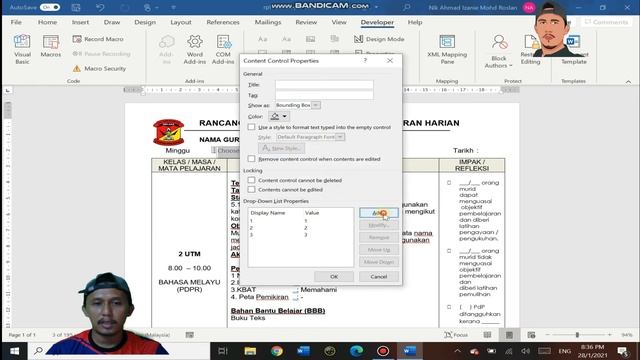Click the Title input field
Image resolution: width=640 pixels, height=360 pixels.
tap(324, 84)
